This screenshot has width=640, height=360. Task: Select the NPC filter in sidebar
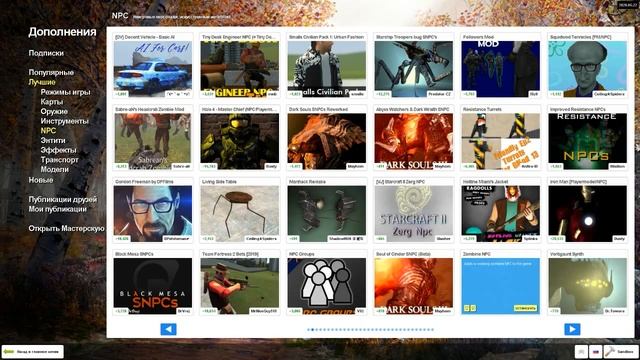(x=48, y=131)
